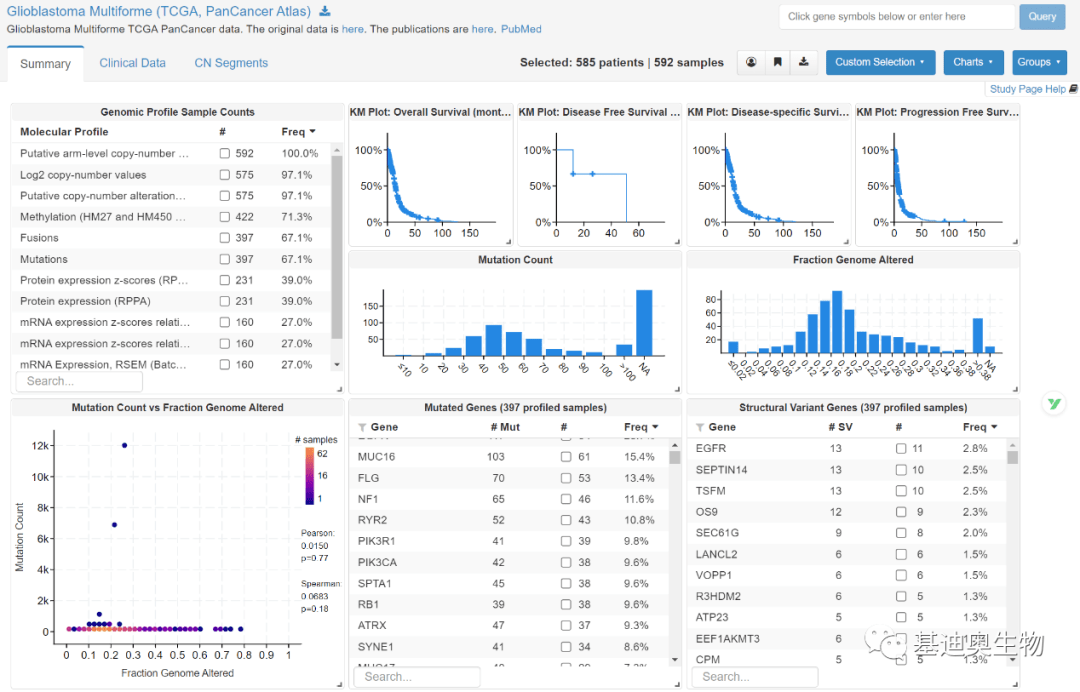The image size is (1080, 692).
Task: Click the green Y extension icon at right edge
Action: pyautogui.click(x=1054, y=403)
